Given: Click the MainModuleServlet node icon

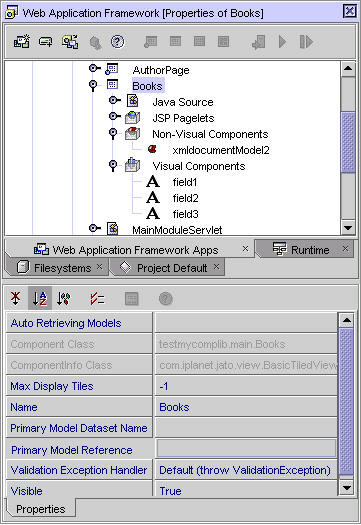Looking at the screenshot, I should click(113, 229).
